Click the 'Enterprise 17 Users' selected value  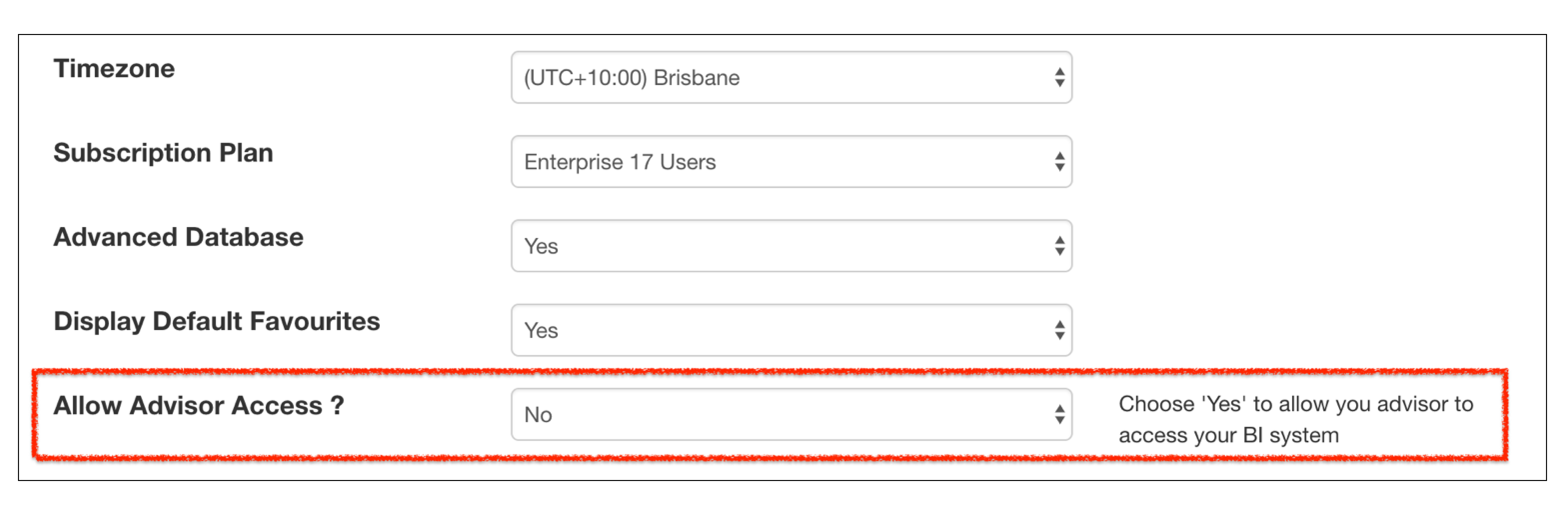[x=620, y=162]
